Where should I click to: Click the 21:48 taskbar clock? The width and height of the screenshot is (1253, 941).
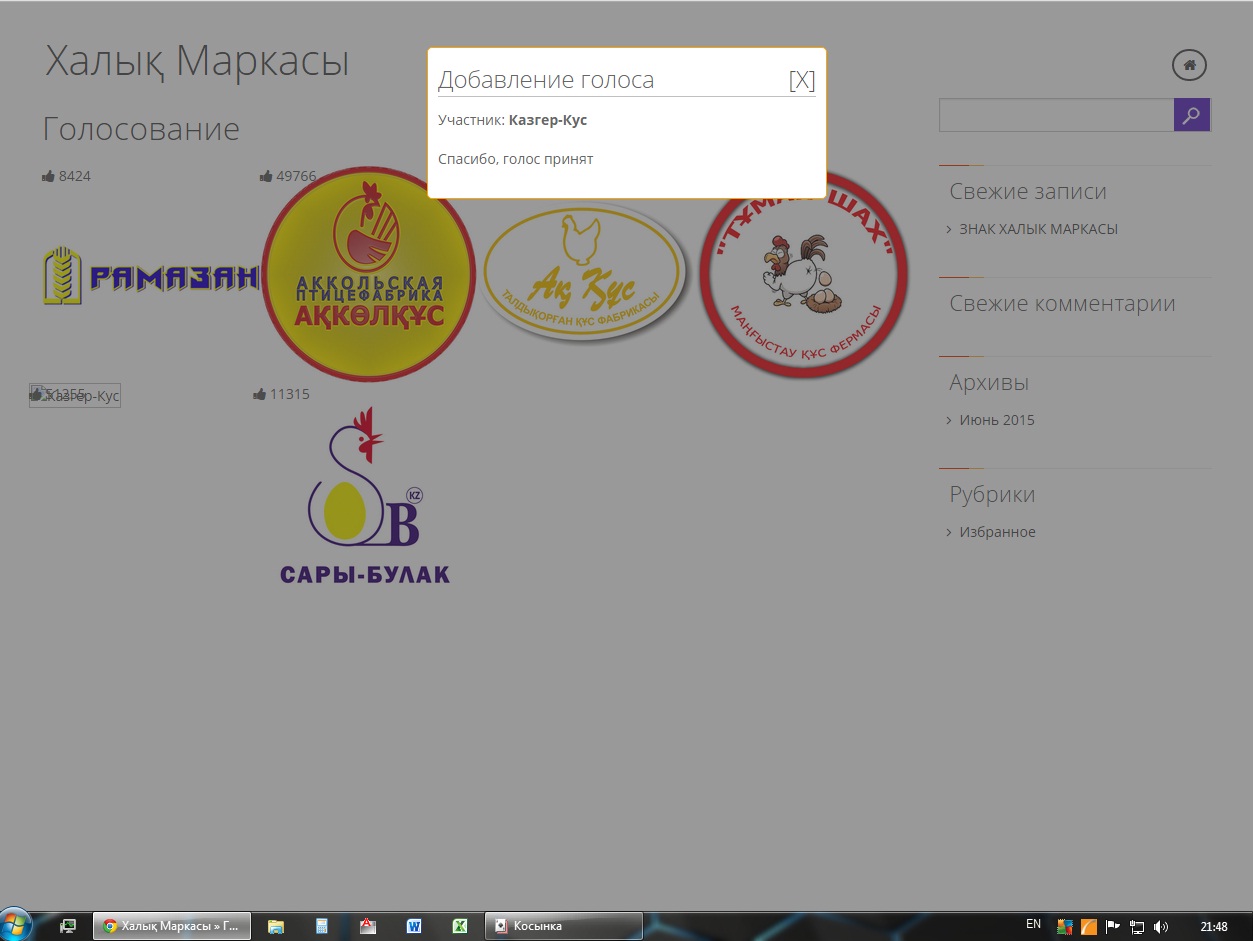[x=1214, y=927]
